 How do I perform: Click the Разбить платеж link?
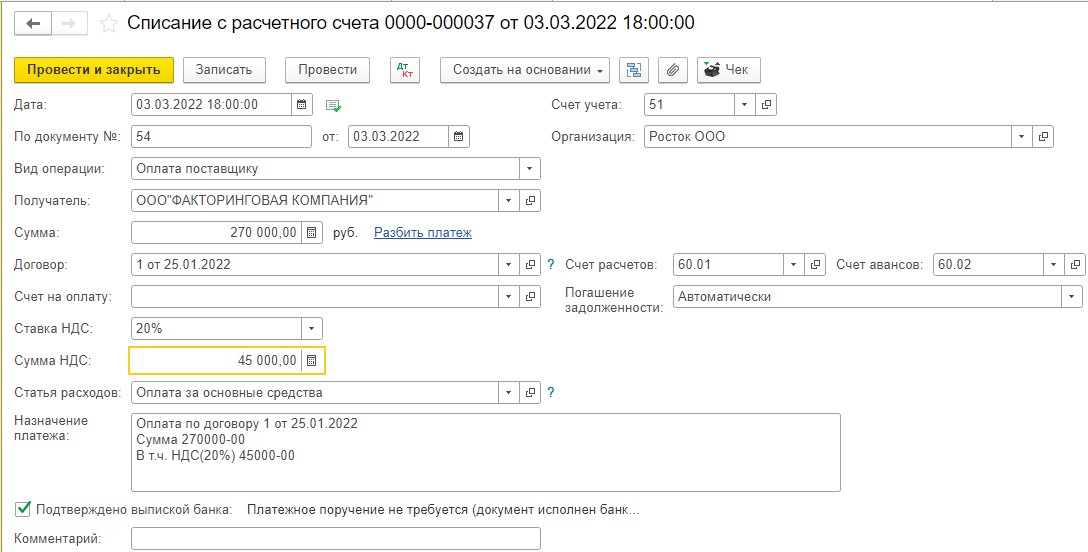point(423,233)
